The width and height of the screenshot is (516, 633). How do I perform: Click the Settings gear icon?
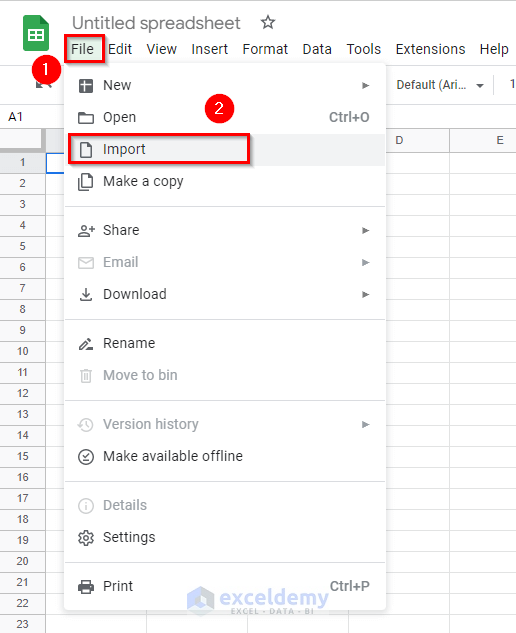click(86, 538)
